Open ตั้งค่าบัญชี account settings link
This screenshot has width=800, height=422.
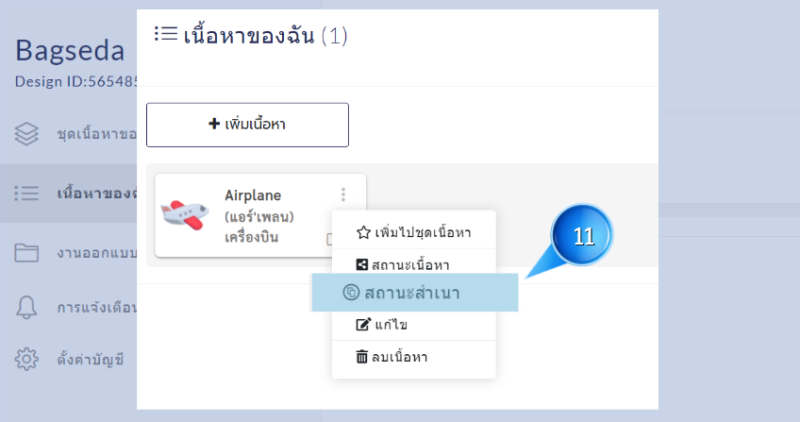[90, 359]
